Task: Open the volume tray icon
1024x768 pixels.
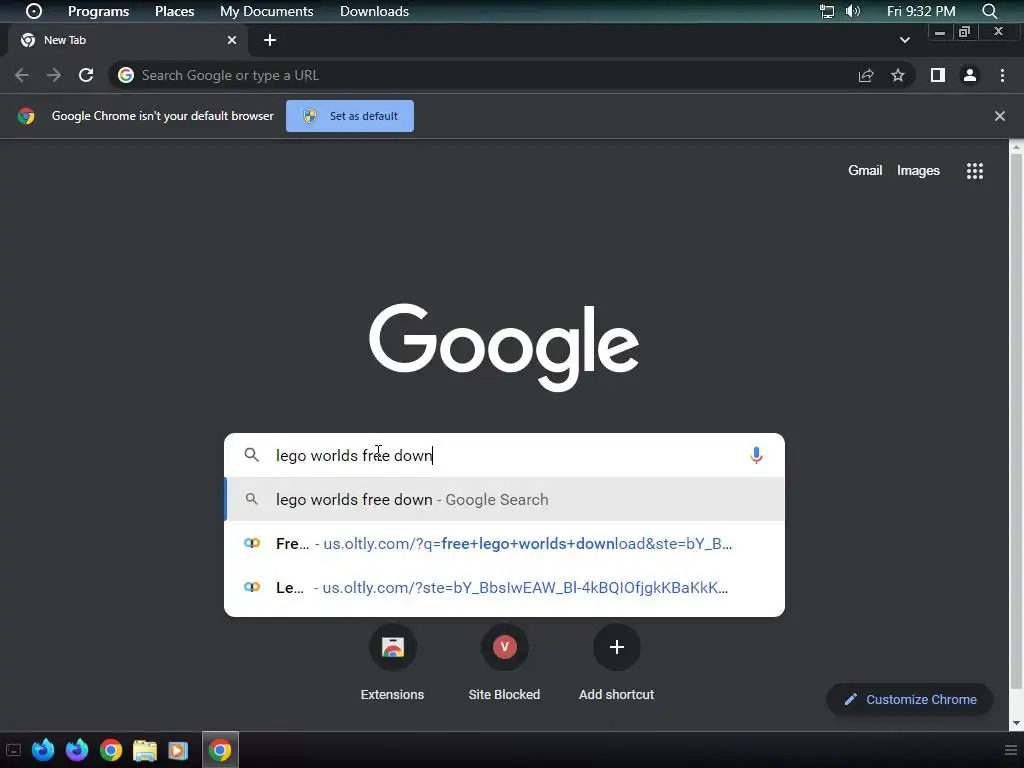Action: [x=853, y=11]
